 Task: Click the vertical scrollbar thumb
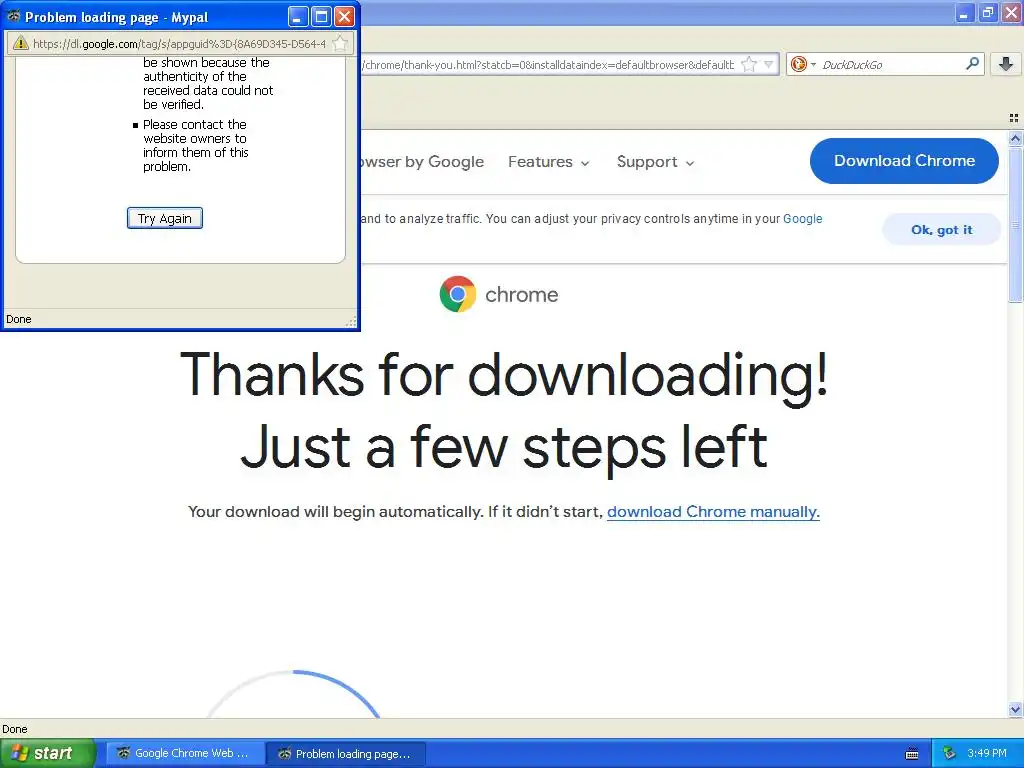[1015, 224]
